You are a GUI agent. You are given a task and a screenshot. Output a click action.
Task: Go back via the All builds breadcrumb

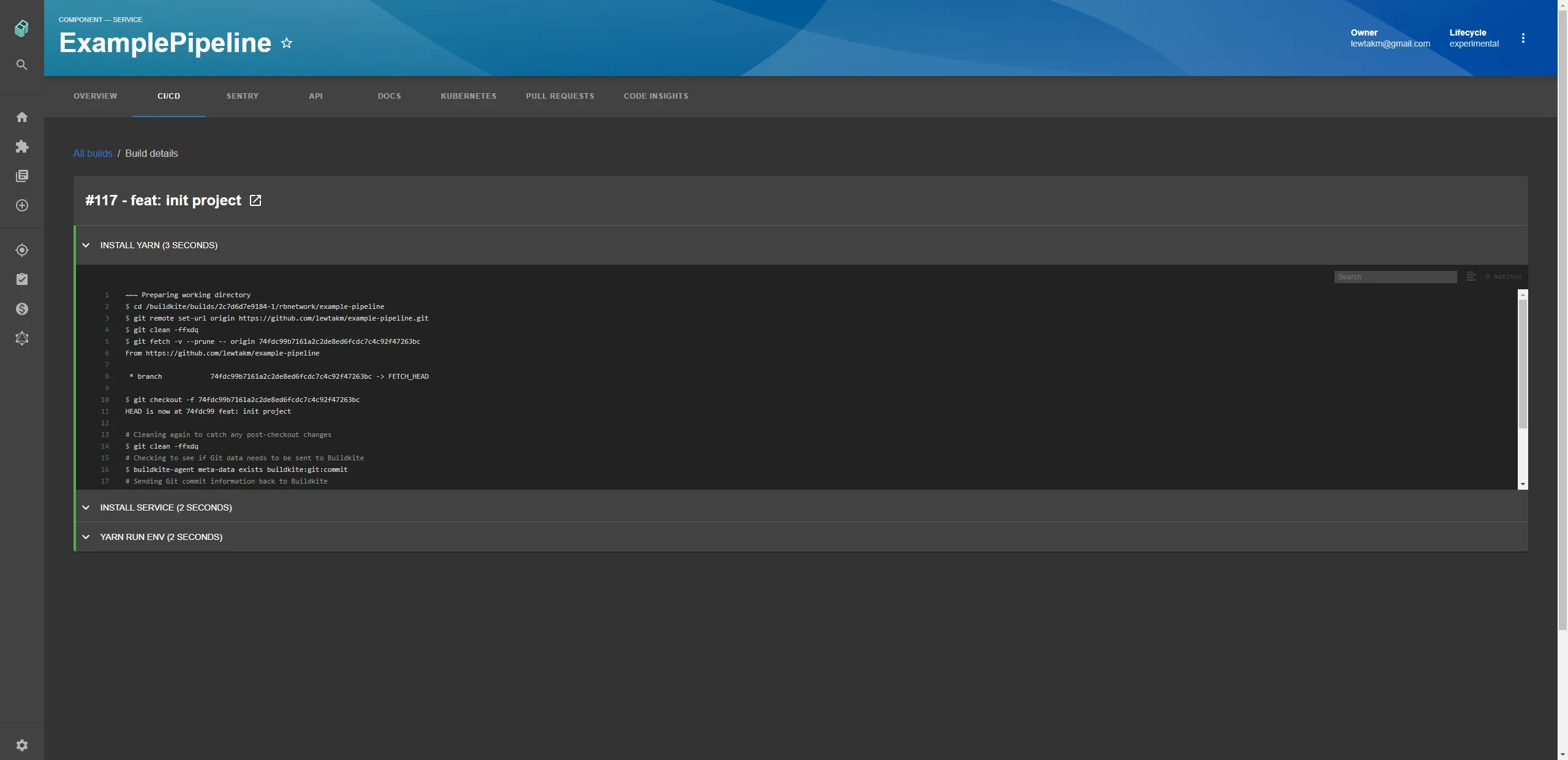point(92,153)
